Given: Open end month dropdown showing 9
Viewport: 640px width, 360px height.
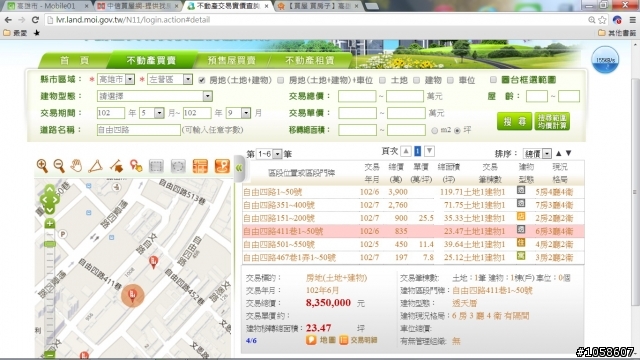Looking at the screenshot, I should point(238,113).
